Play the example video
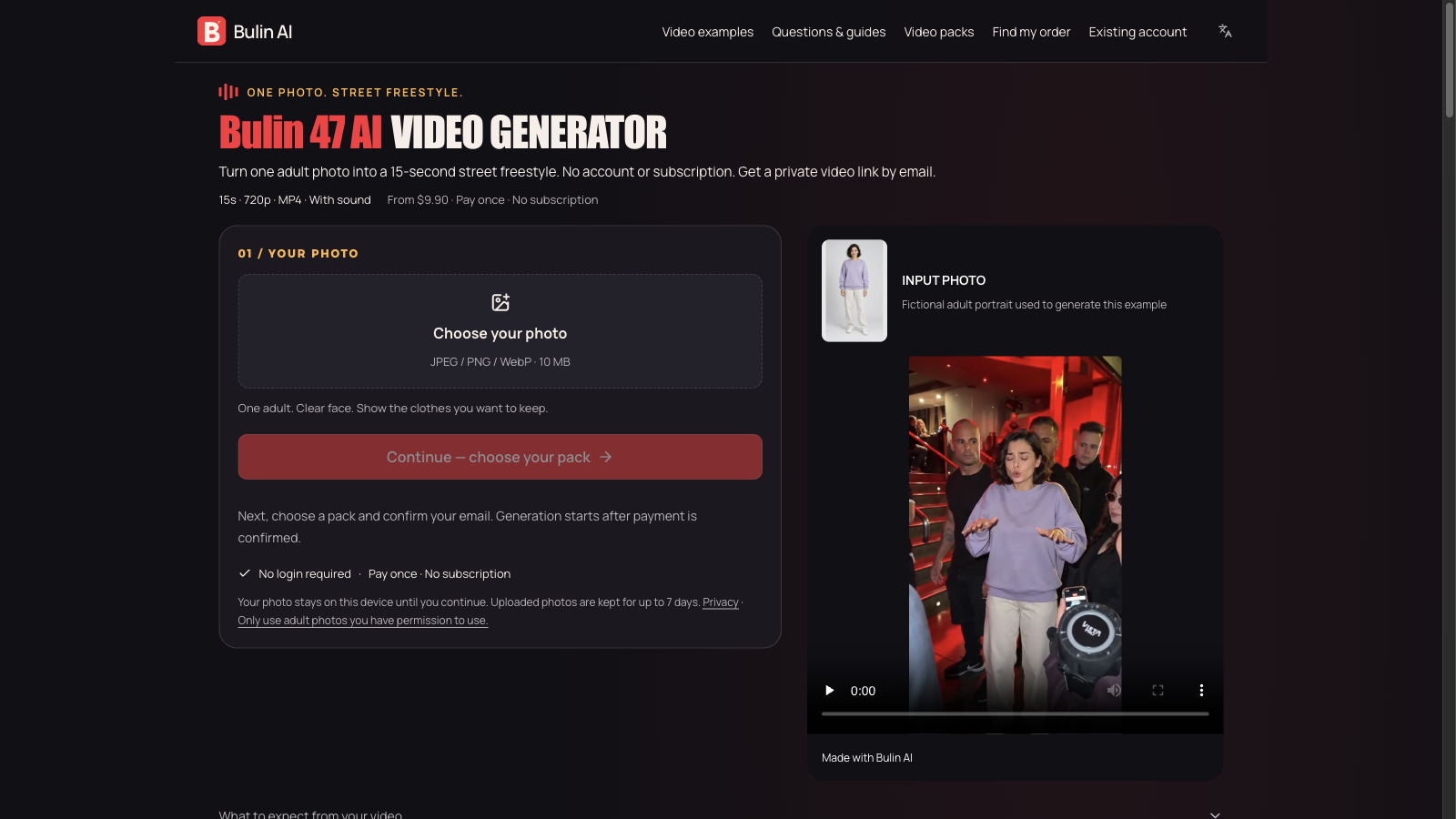 829,691
